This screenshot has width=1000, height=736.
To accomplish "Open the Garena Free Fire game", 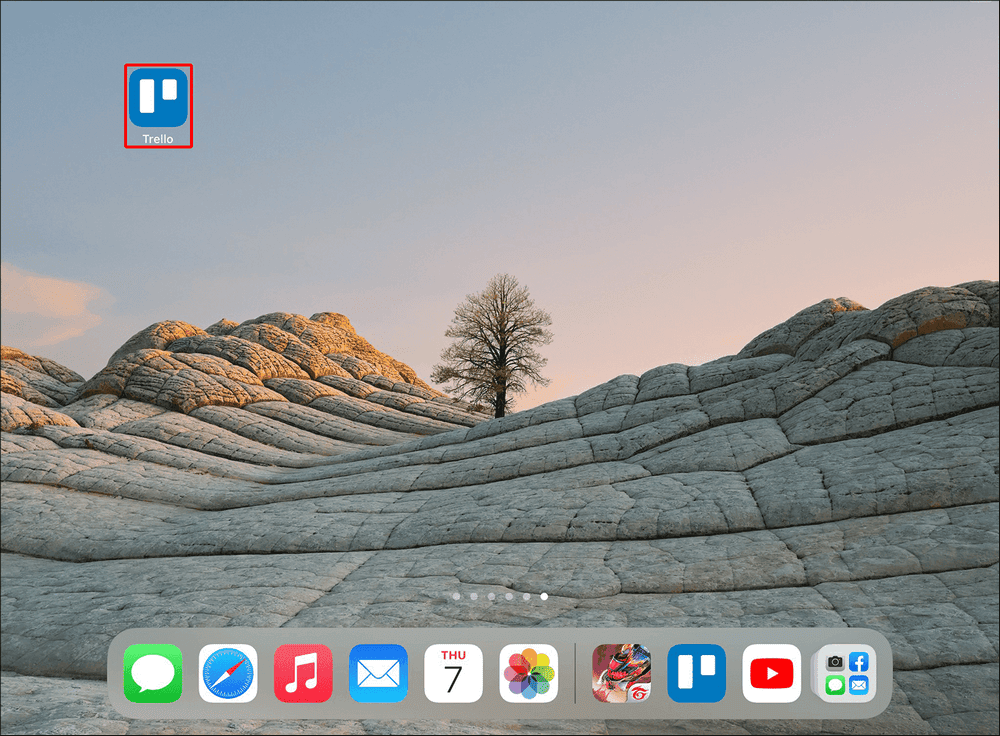I will [621, 672].
